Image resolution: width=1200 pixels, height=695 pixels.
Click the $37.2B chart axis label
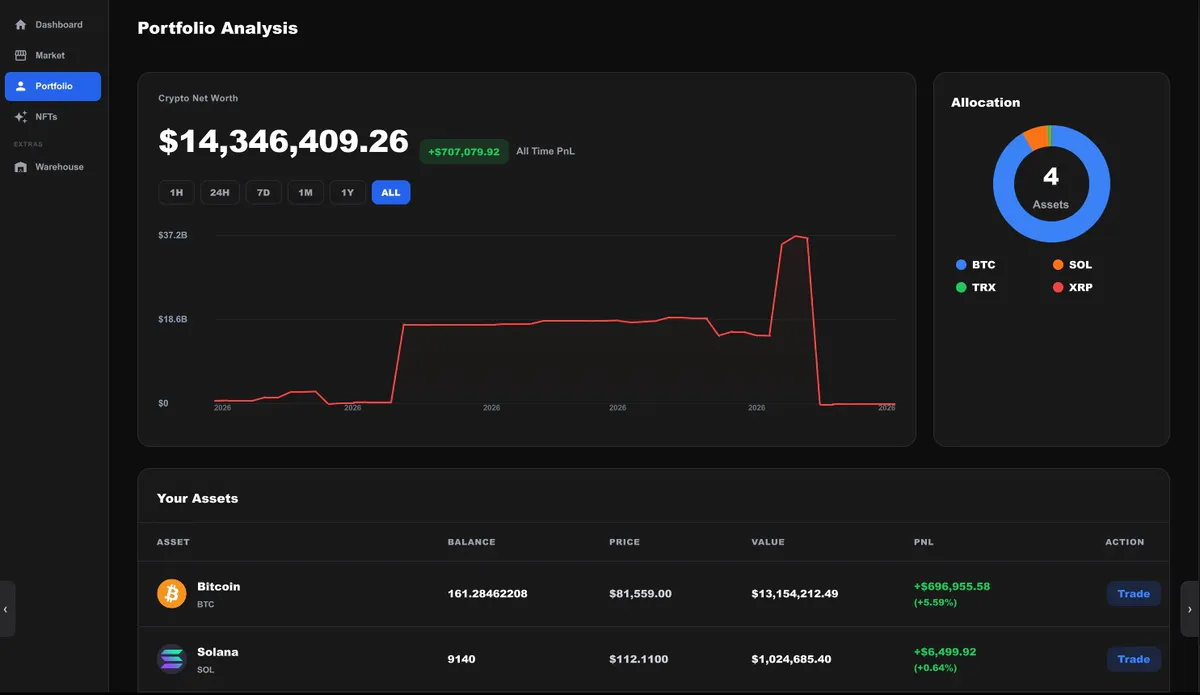[x=173, y=235]
